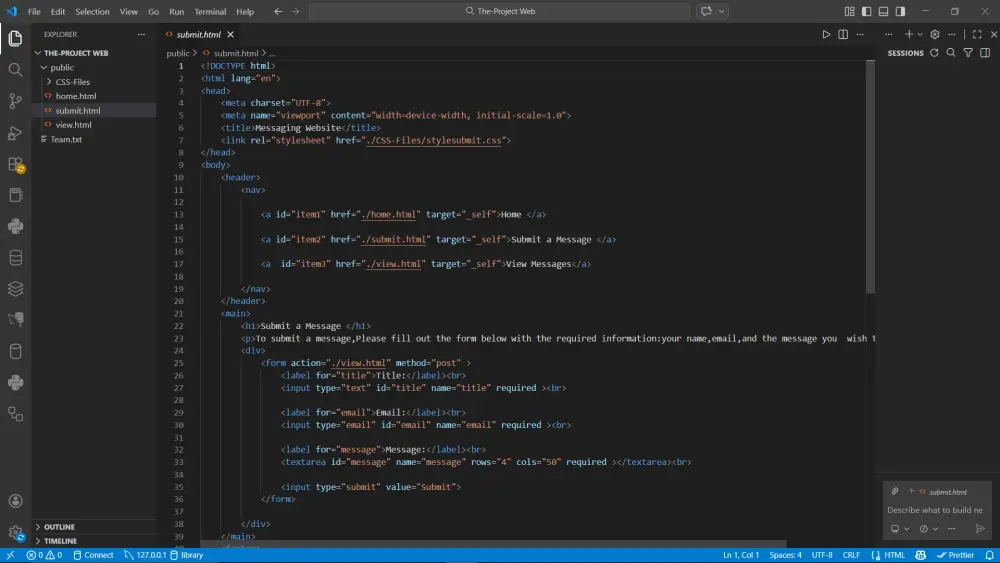Open Explorer views and more actions menu
Viewport: 1000px width, 563px height.
tap(141, 34)
